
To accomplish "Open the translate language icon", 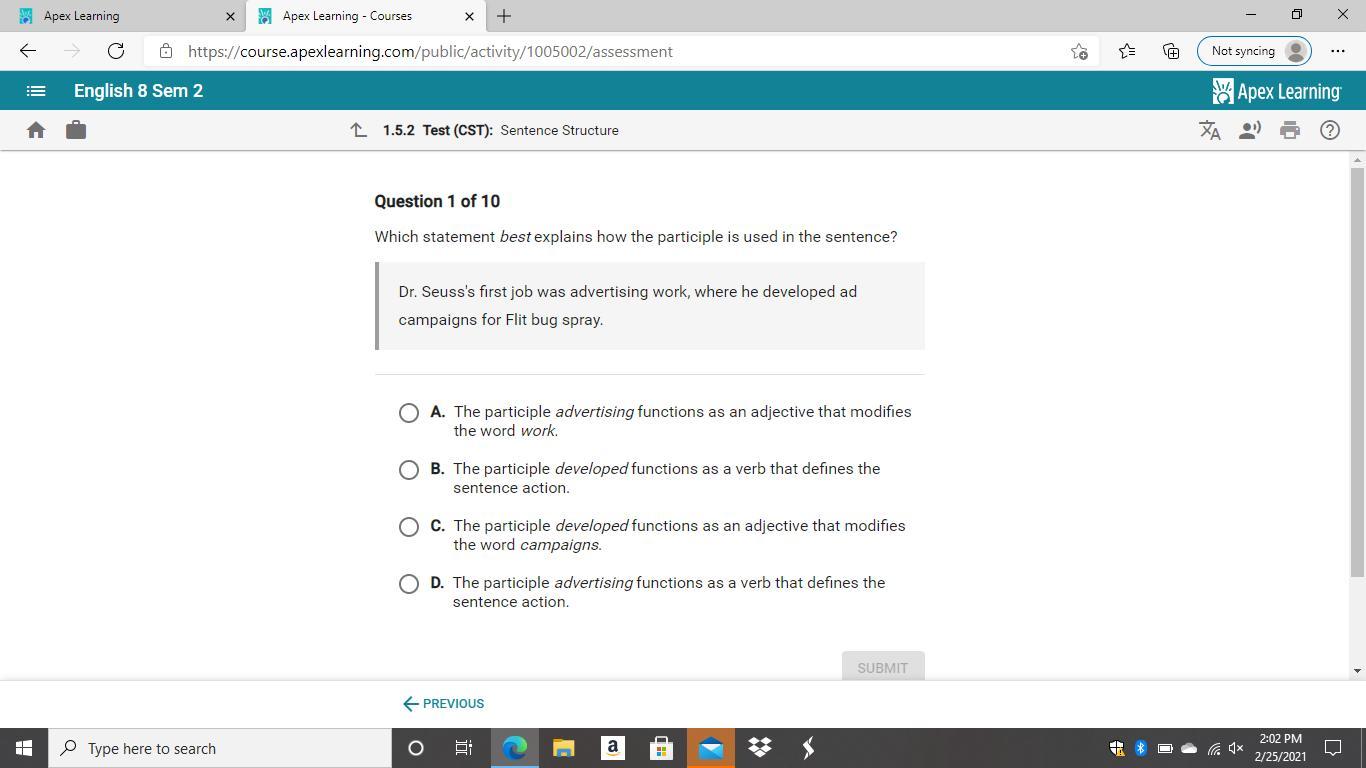I will point(1210,130).
